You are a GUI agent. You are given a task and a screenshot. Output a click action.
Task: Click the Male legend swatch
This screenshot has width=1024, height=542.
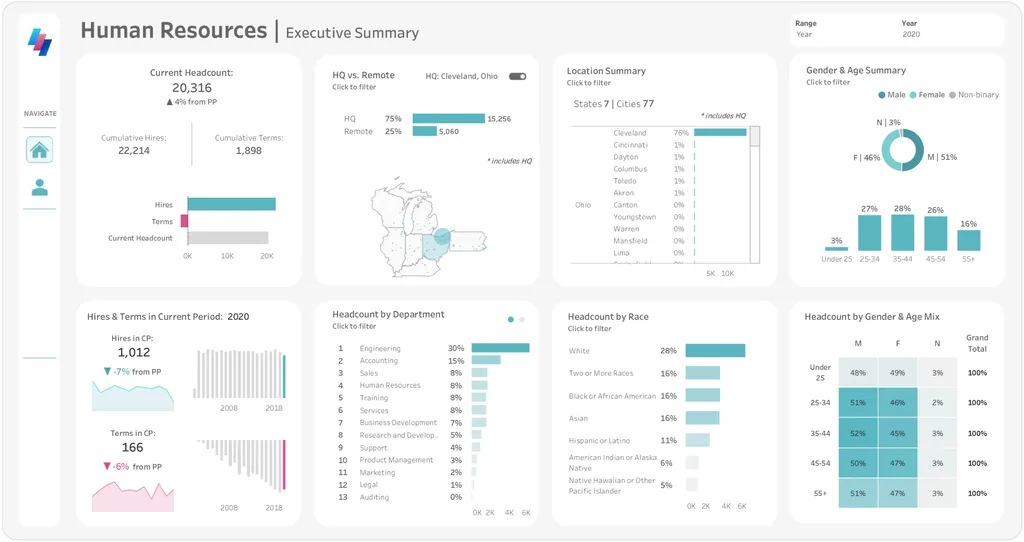(882, 95)
